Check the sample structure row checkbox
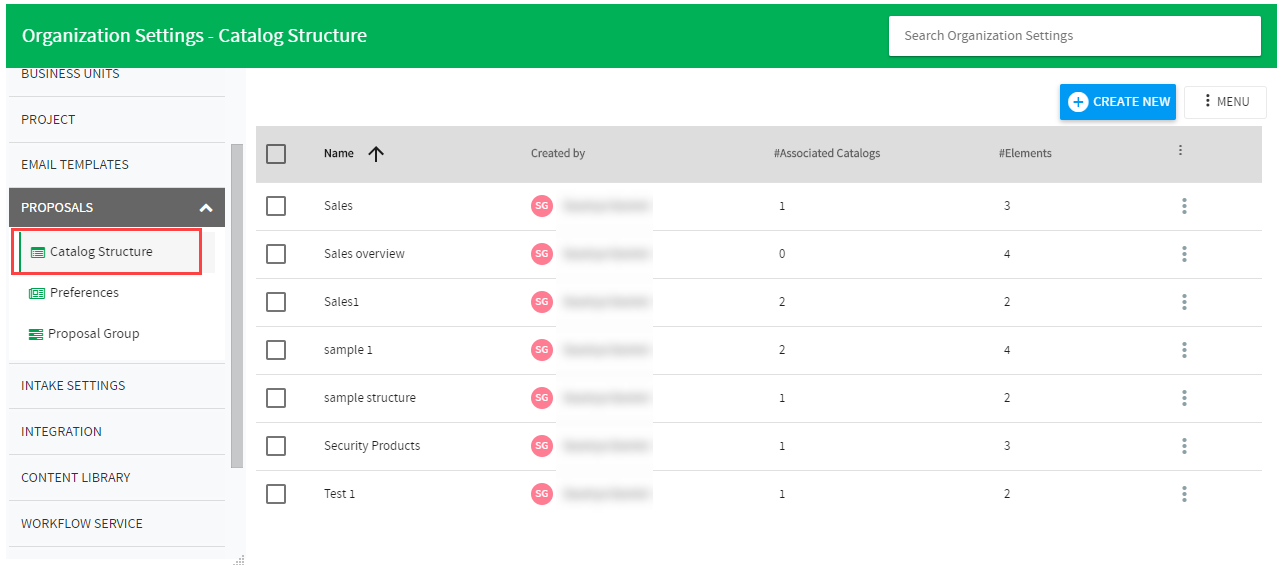This screenshot has width=1283, height=565. (x=276, y=398)
